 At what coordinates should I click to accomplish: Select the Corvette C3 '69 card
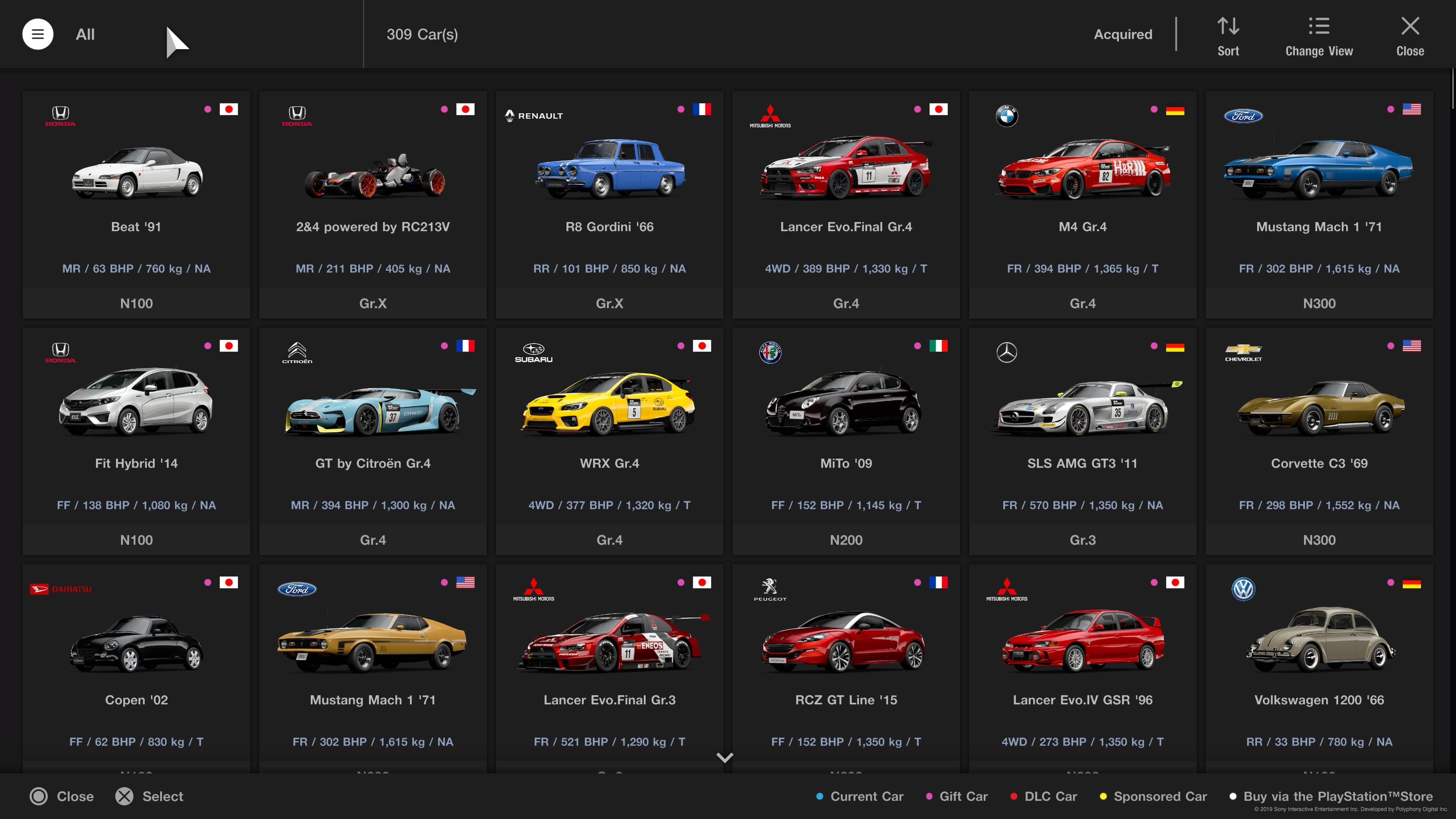1319,441
